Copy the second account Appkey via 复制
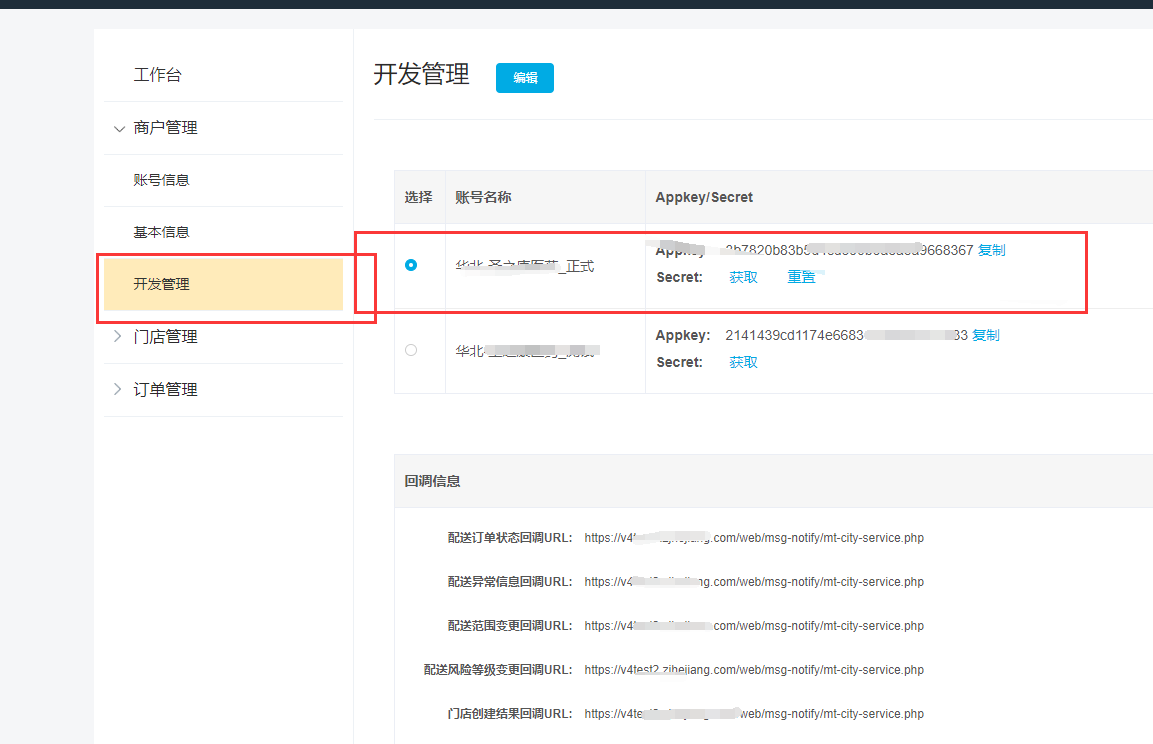 click(985, 335)
